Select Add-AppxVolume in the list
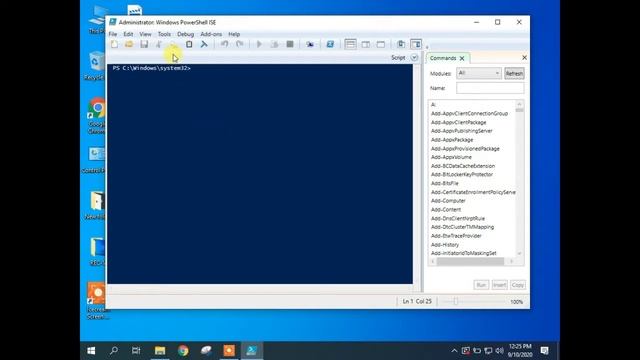The height and width of the screenshot is (360, 640). click(451, 157)
